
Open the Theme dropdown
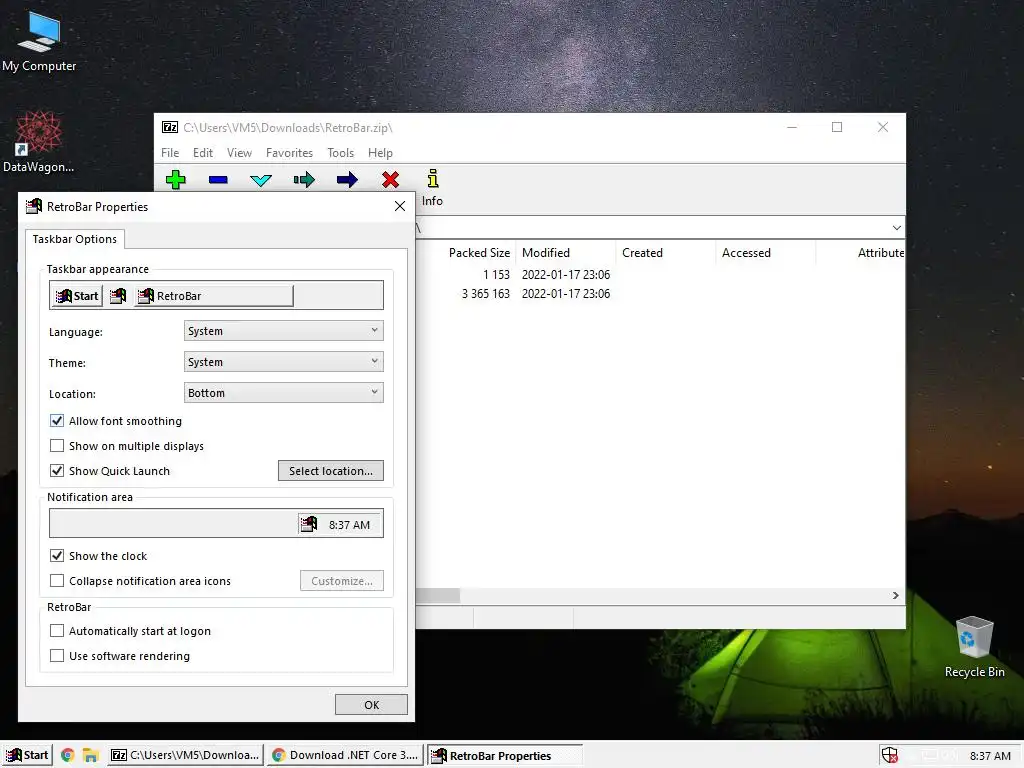point(283,361)
